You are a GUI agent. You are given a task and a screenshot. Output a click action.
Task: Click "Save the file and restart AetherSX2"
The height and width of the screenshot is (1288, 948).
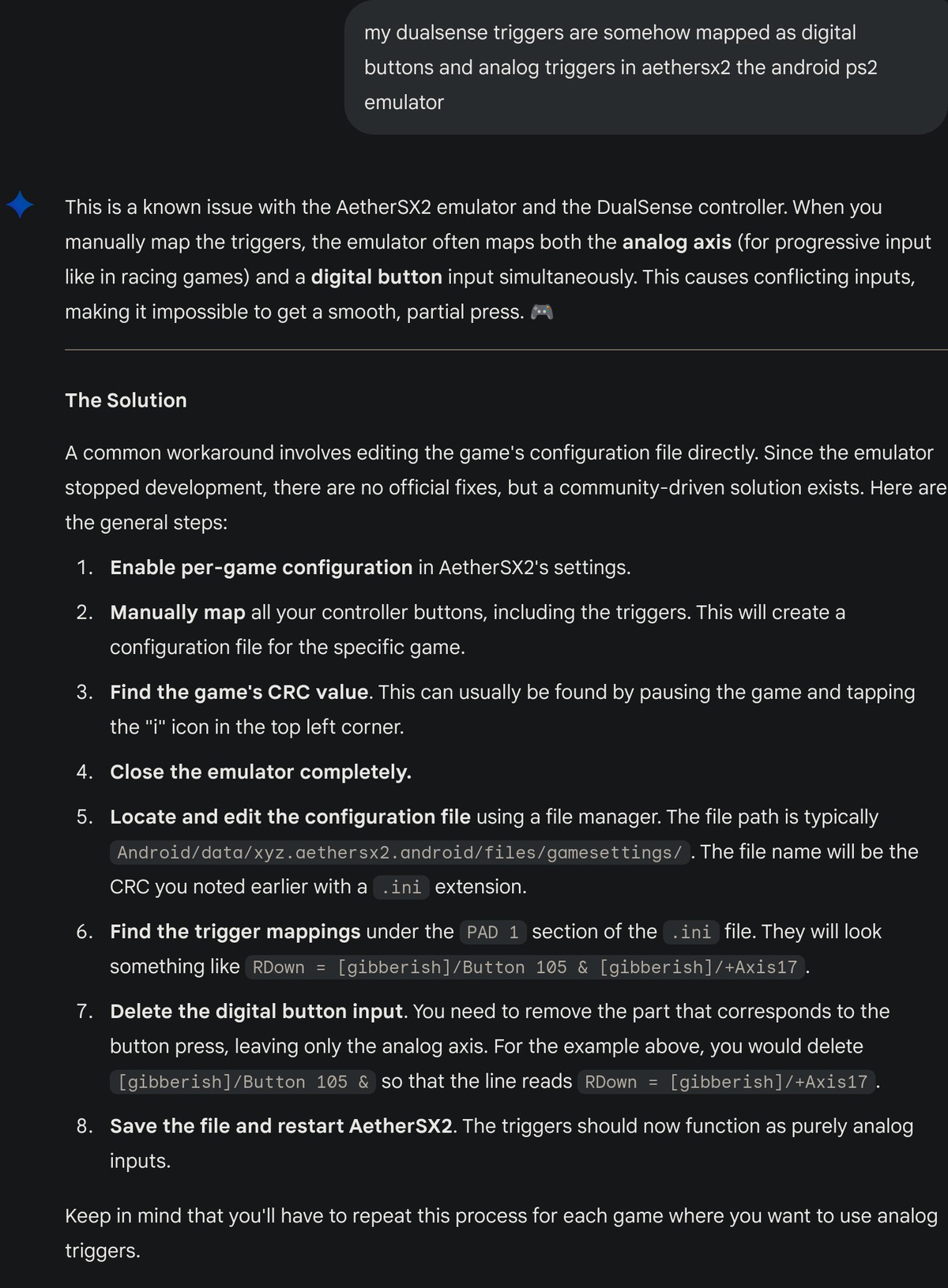281,1126
